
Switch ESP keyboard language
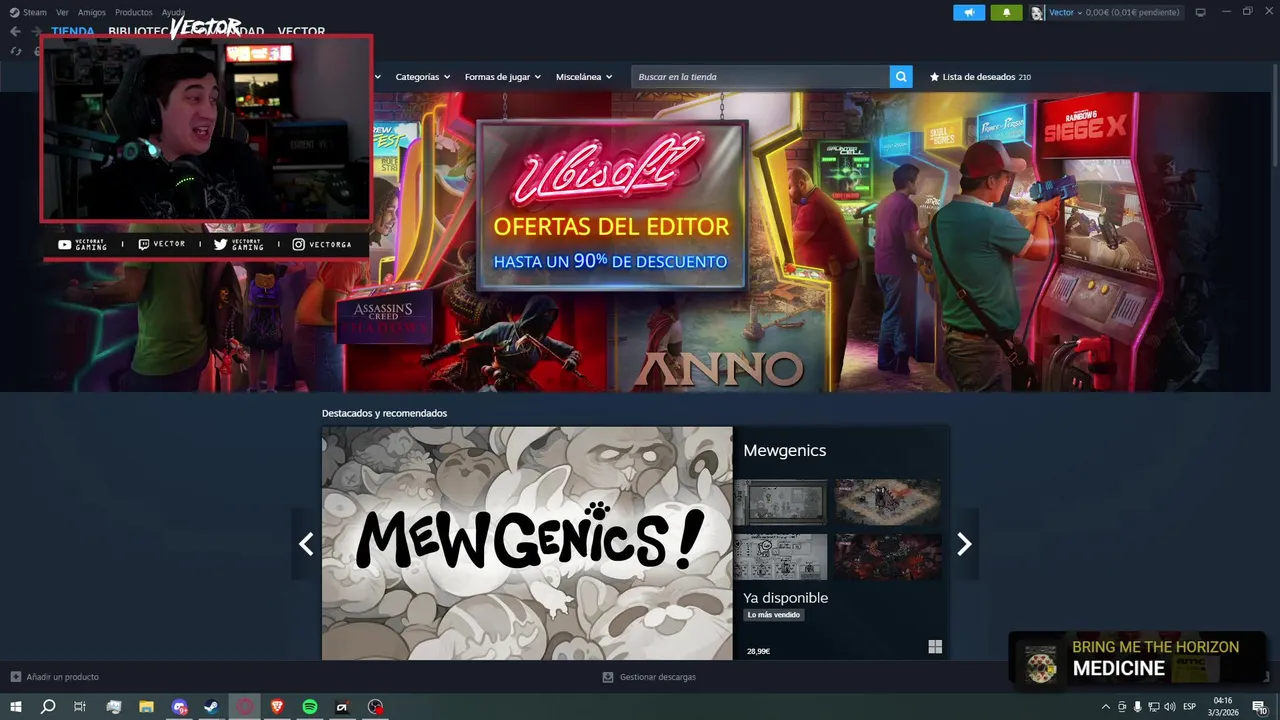1190,707
